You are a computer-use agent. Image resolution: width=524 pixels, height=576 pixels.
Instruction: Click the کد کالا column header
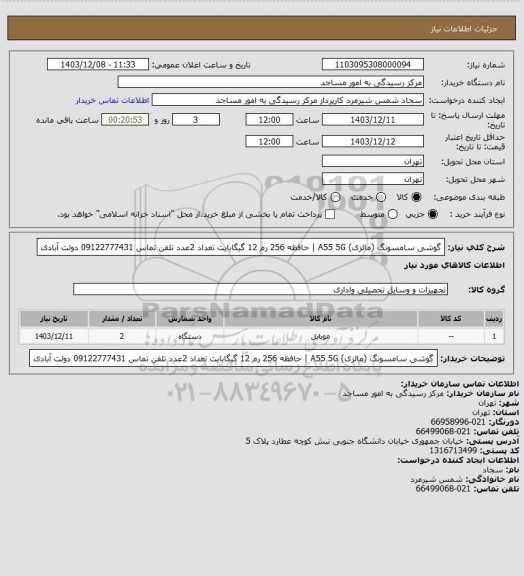[x=451, y=319]
